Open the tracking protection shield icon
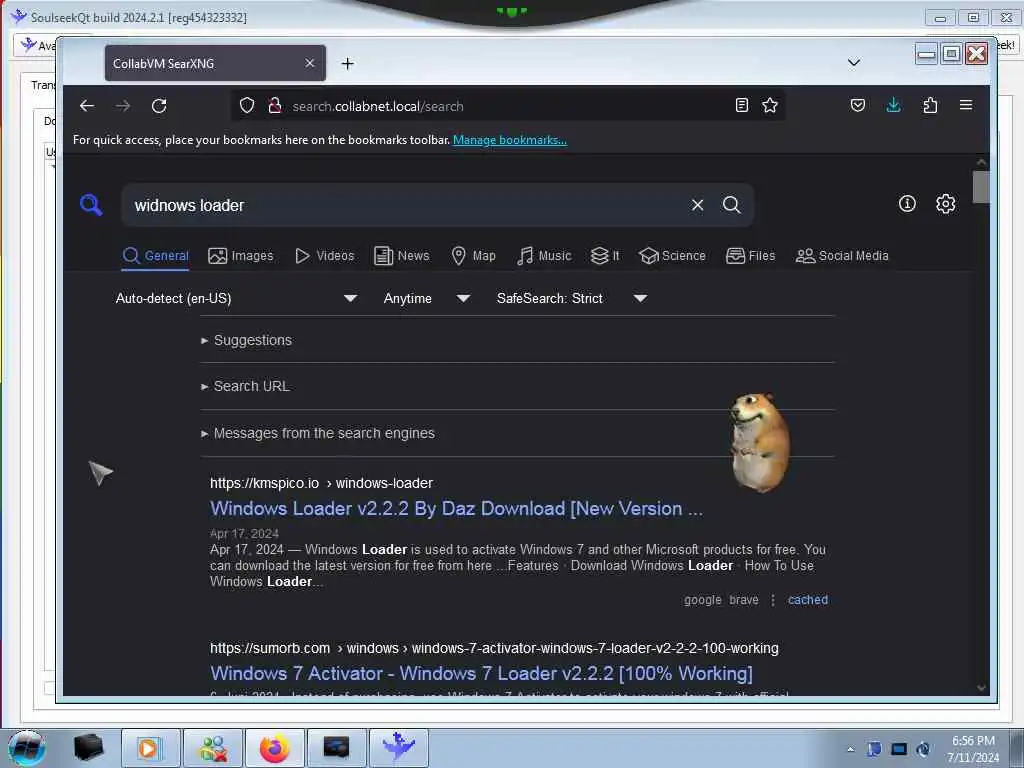Viewport: 1024px width, 768px height. pos(247,105)
